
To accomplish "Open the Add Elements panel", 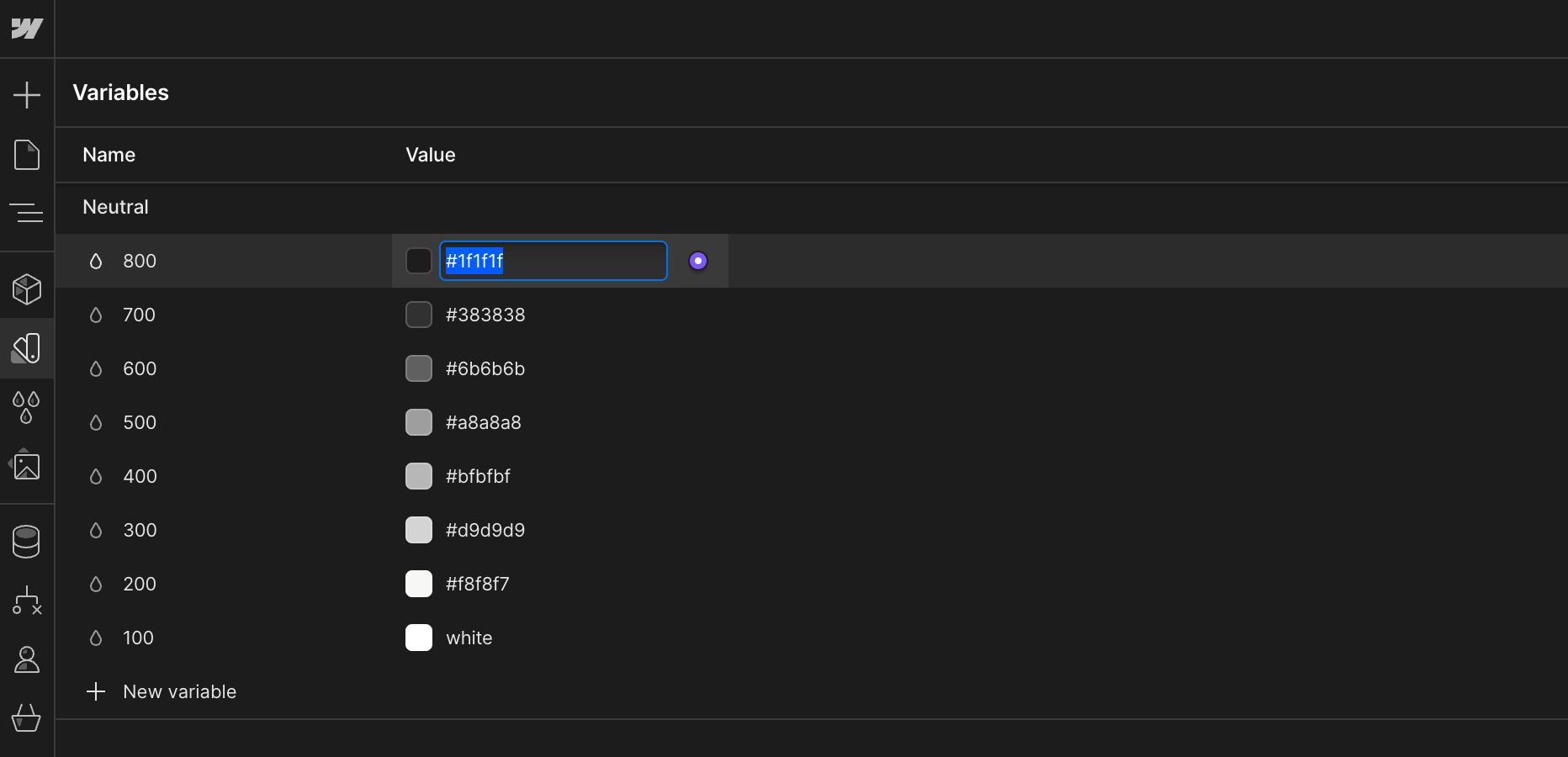I will coord(28,94).
